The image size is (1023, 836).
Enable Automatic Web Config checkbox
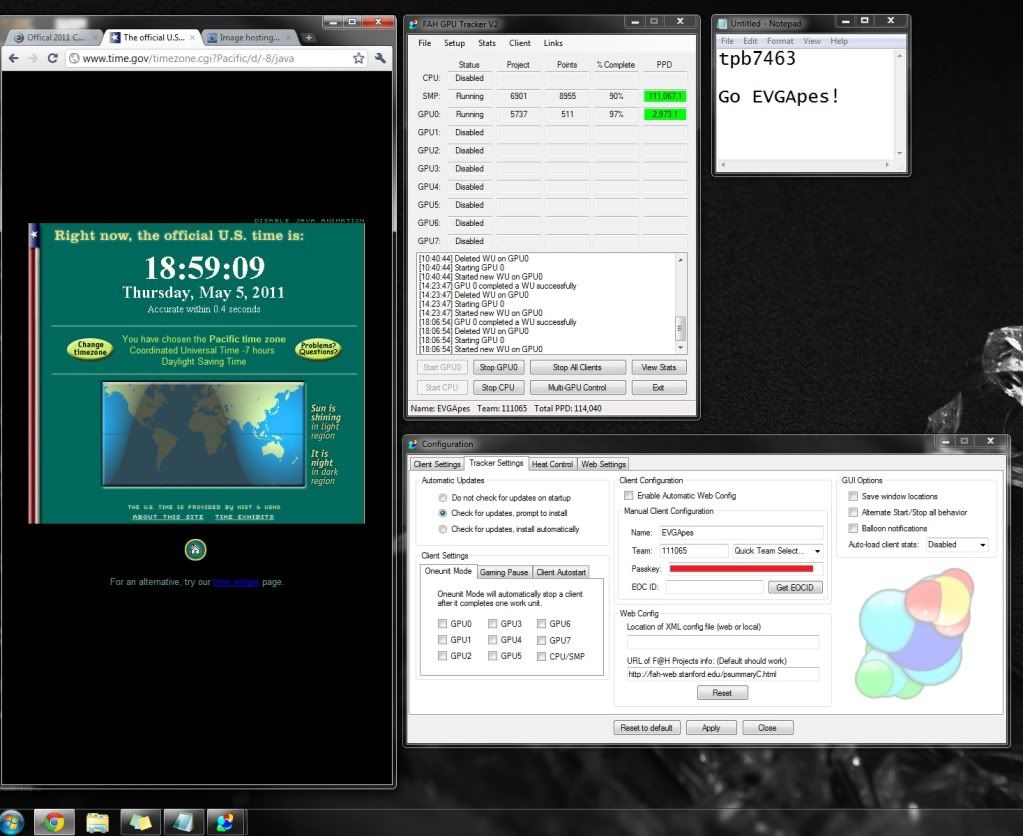point(628,496)
